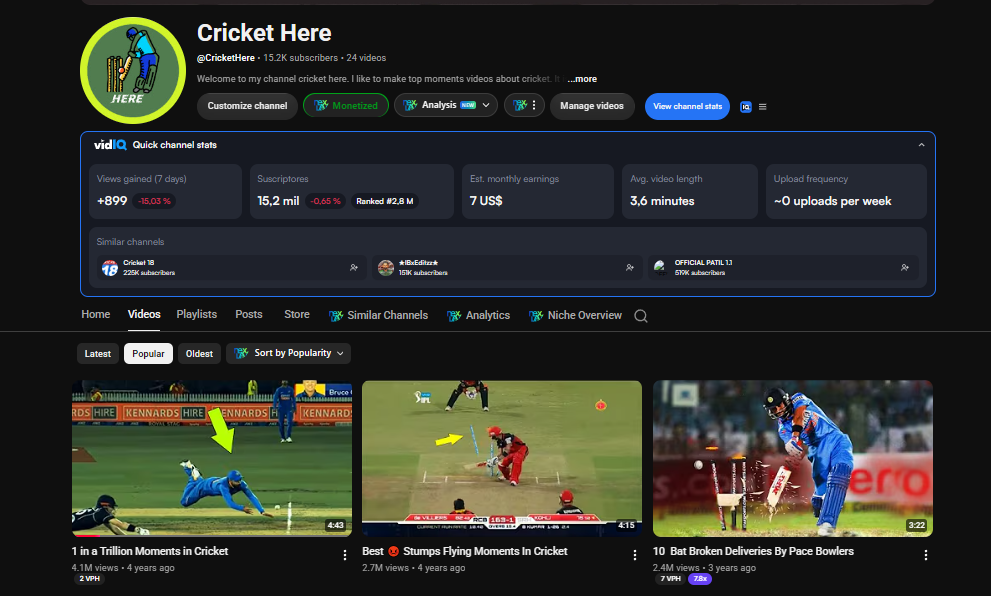Image resolution: width=991 pixels, height=596 pixels.
Task: Click the Cricket Here channel name heading
Action: click(x=264, y=32)
